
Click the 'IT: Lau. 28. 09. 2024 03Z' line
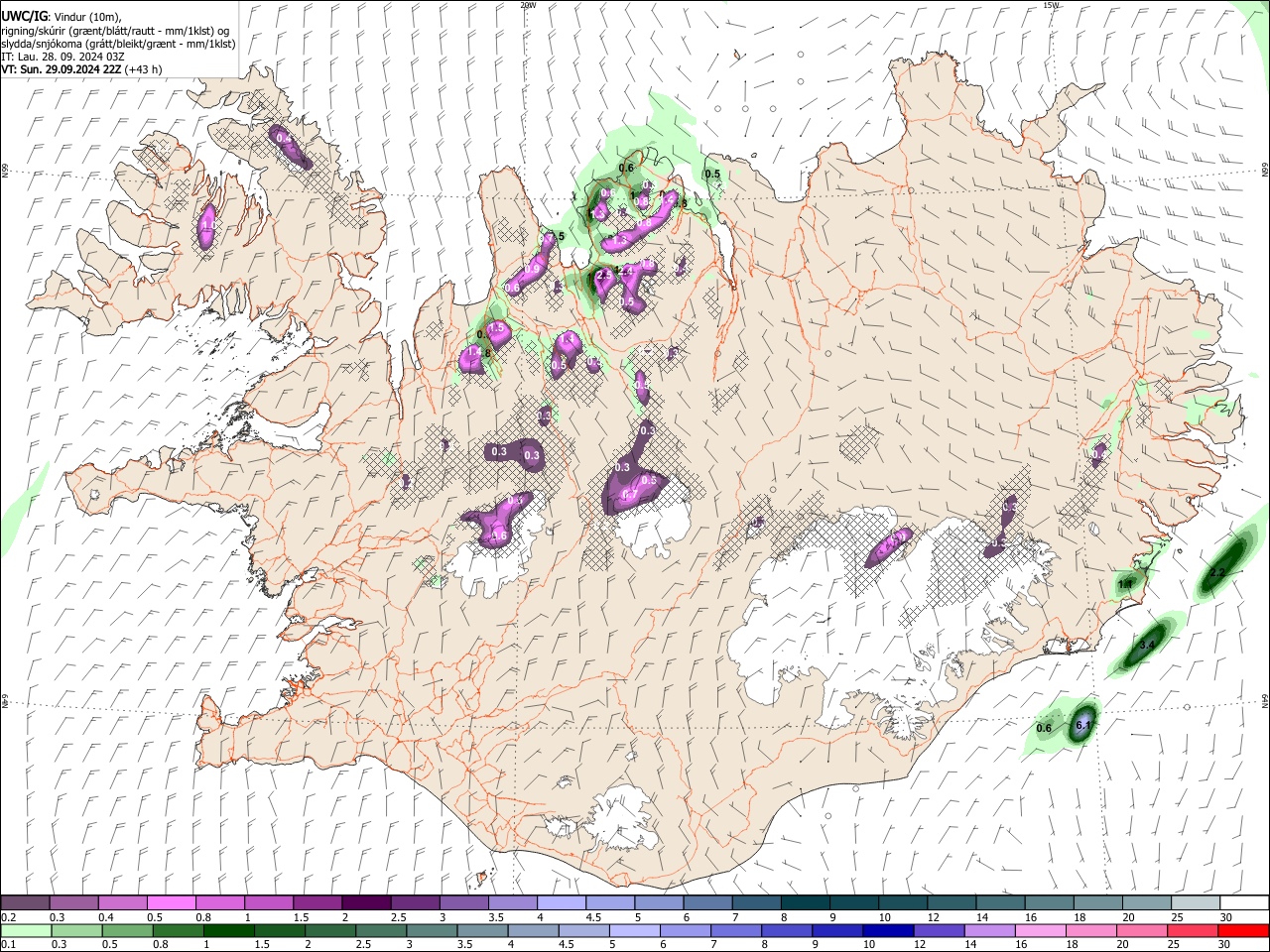tap(63, 57)
